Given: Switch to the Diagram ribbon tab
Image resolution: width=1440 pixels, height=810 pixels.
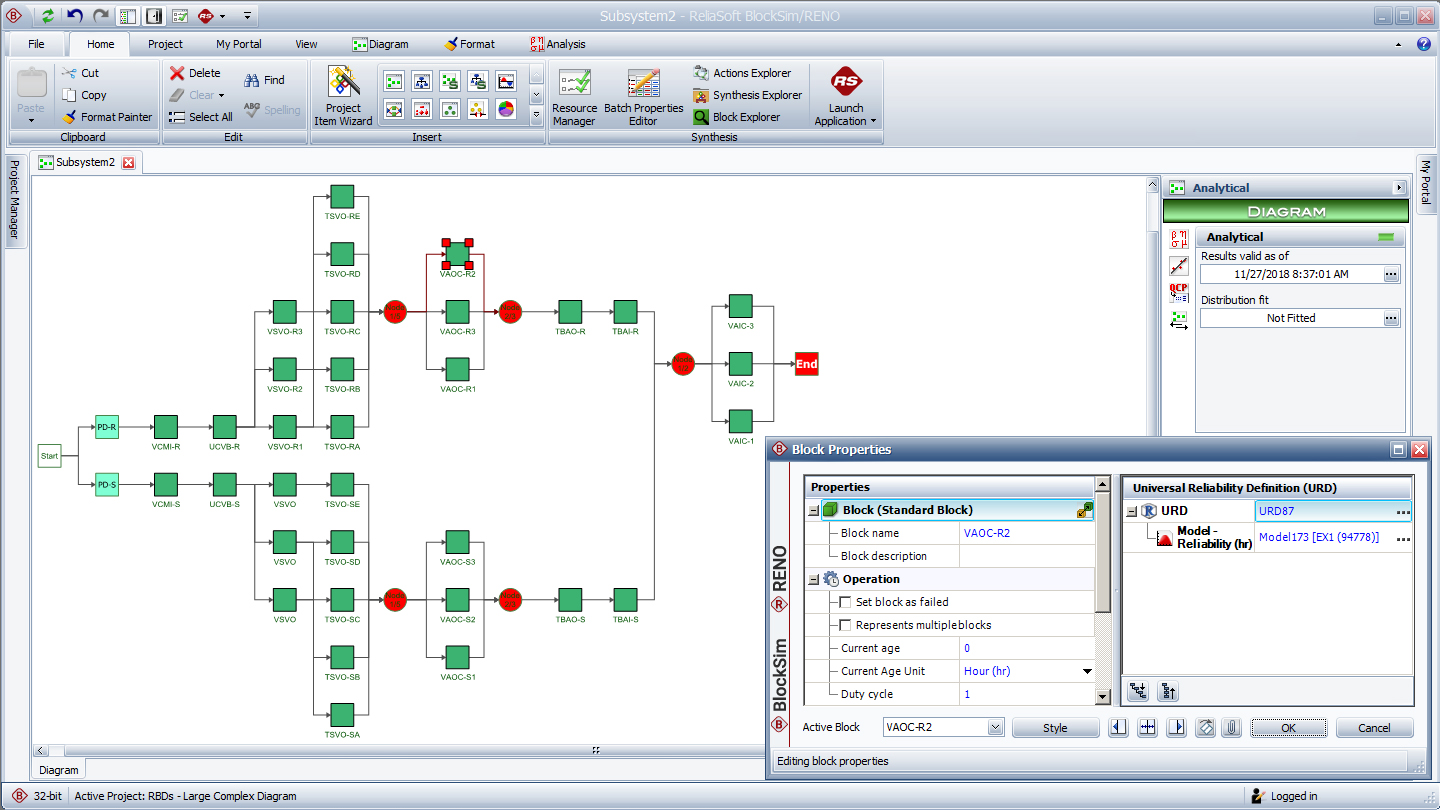Looking at the screenshot, I should click(380, 44).
